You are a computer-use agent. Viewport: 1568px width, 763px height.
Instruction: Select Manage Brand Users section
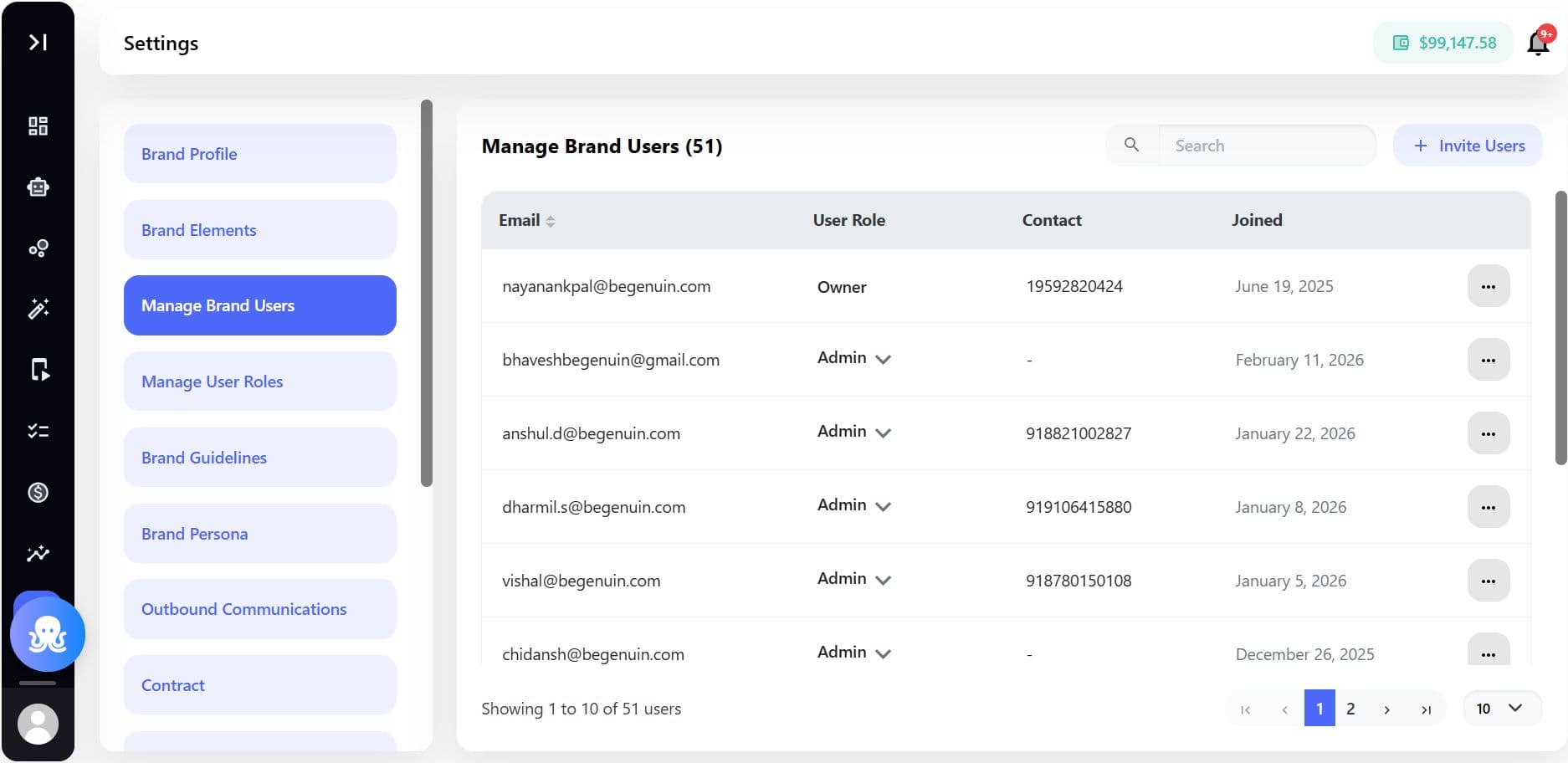[260, 305]
